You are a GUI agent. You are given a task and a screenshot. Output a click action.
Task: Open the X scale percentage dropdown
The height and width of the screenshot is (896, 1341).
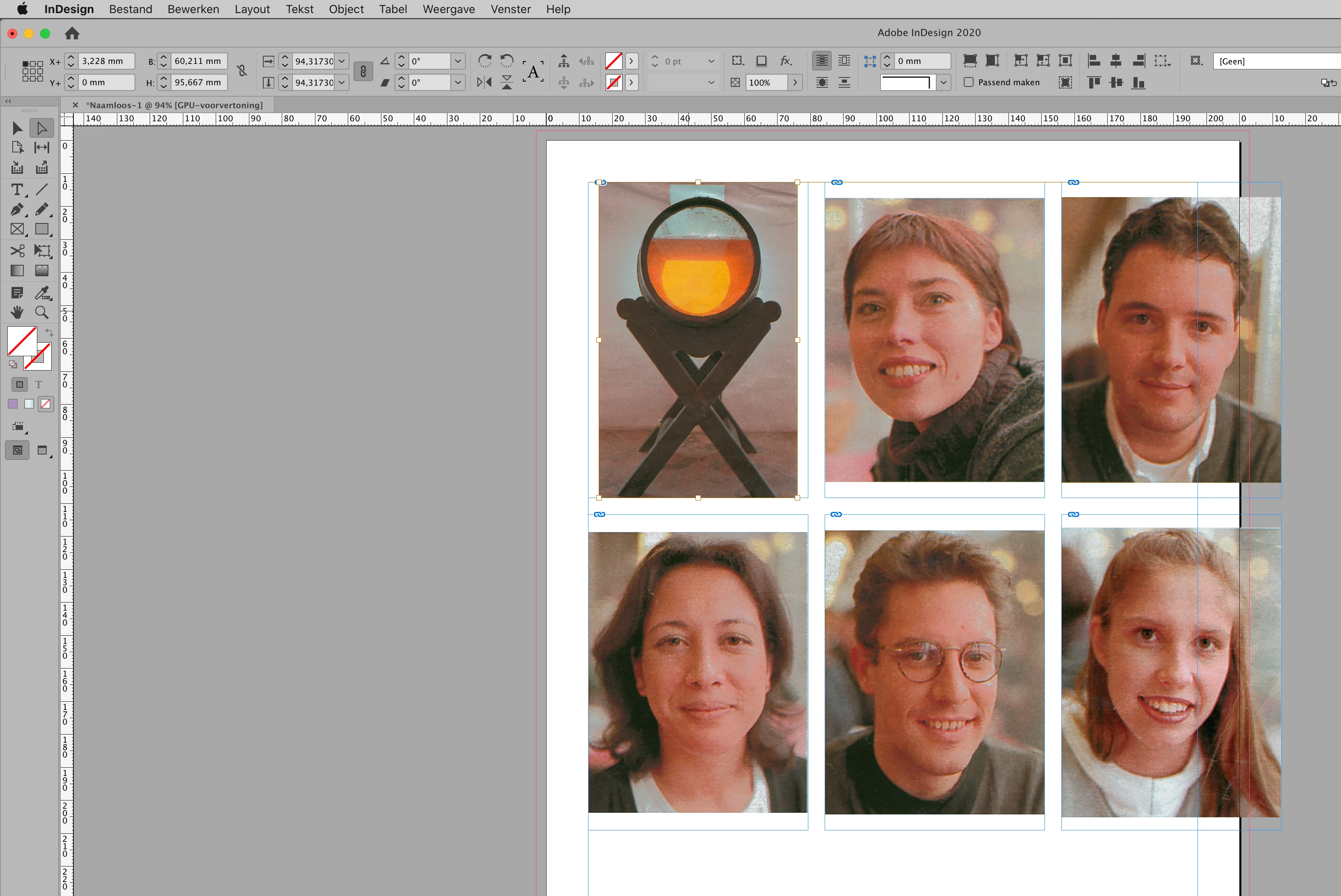[342, 61]
